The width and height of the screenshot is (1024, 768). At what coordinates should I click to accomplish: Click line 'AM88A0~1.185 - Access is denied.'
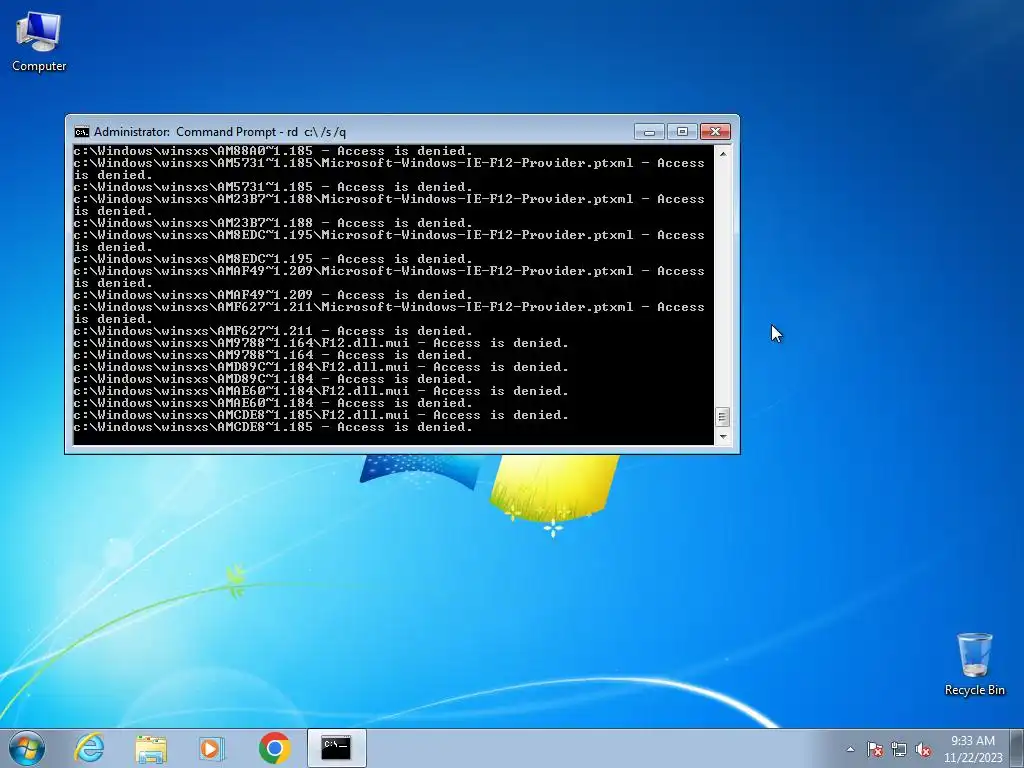272,152
